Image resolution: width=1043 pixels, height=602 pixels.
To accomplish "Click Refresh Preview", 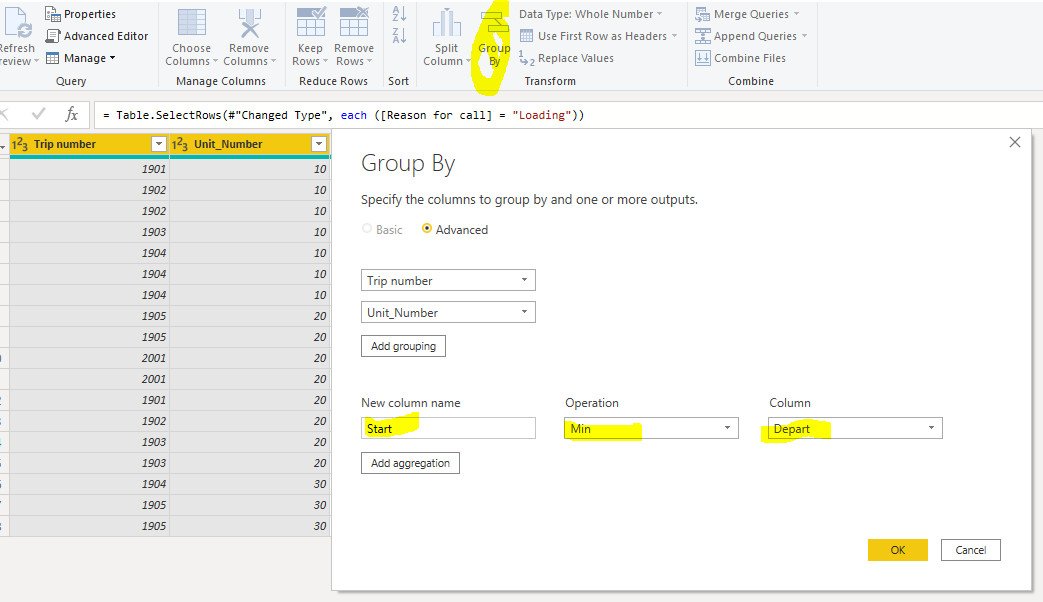I will click(x=18, y=37).
